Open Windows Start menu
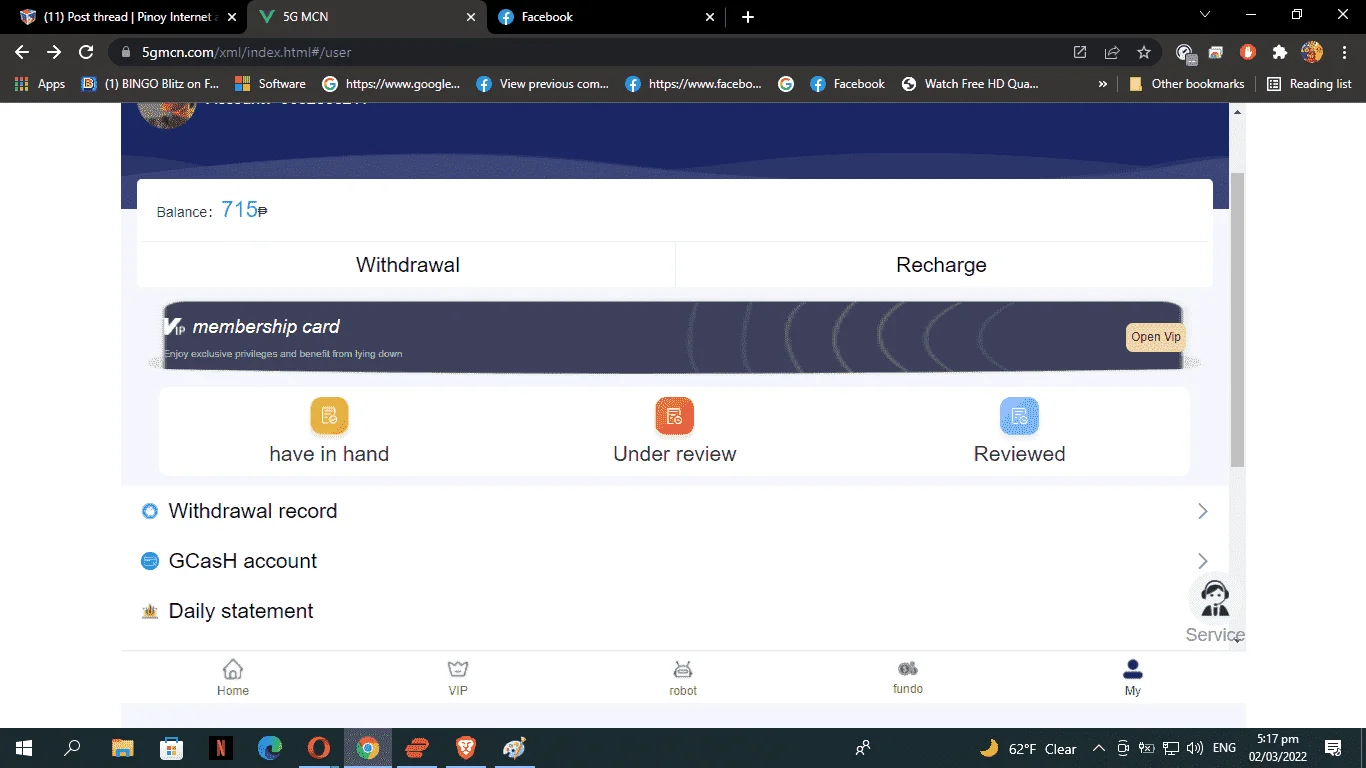 click(24, 748)
